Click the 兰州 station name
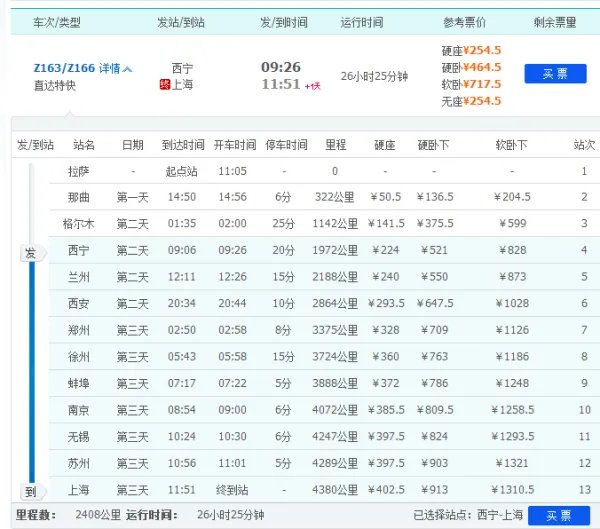The image size is (600, 529). (x=78, y=277)
